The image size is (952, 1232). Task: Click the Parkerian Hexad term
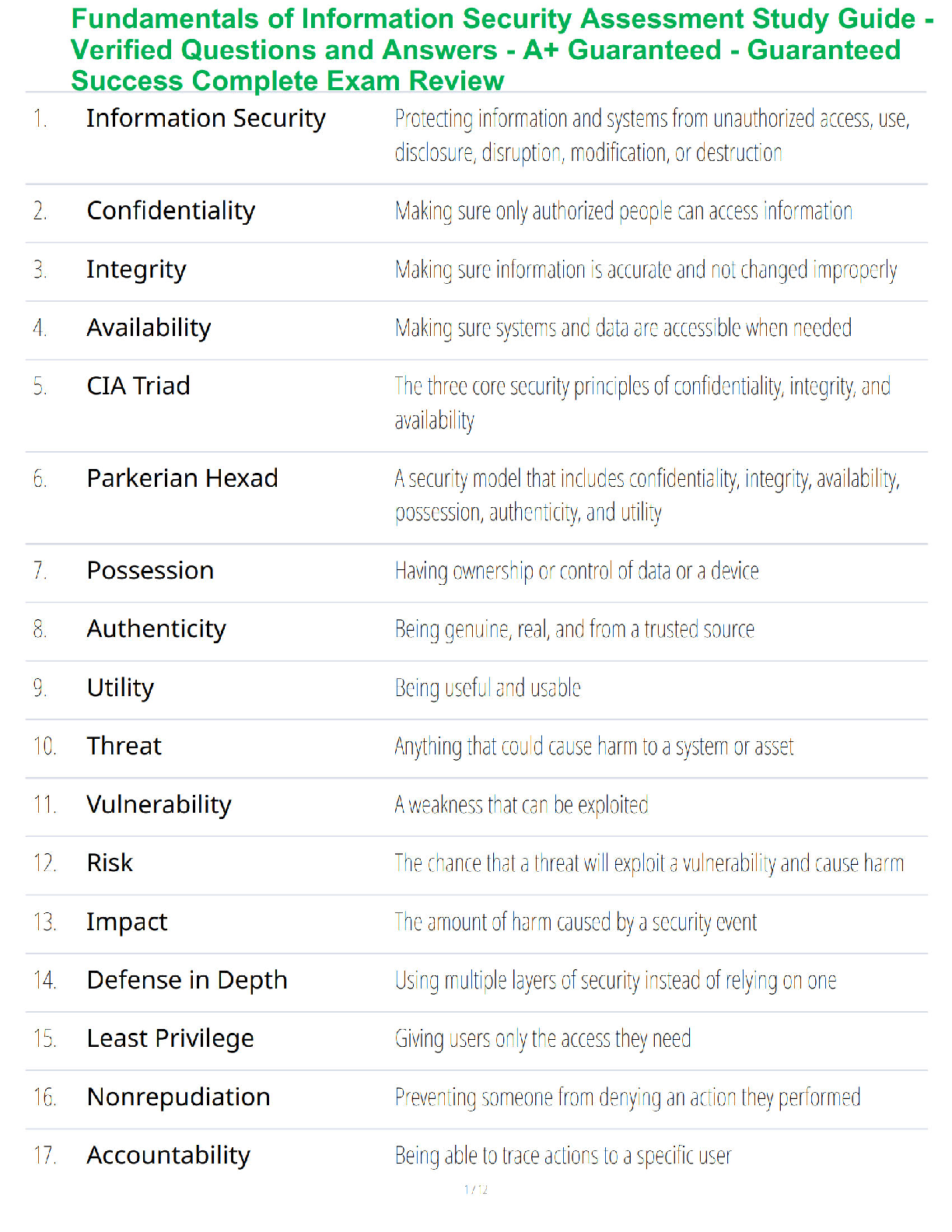pyautogui.click(x=182, y=478)
